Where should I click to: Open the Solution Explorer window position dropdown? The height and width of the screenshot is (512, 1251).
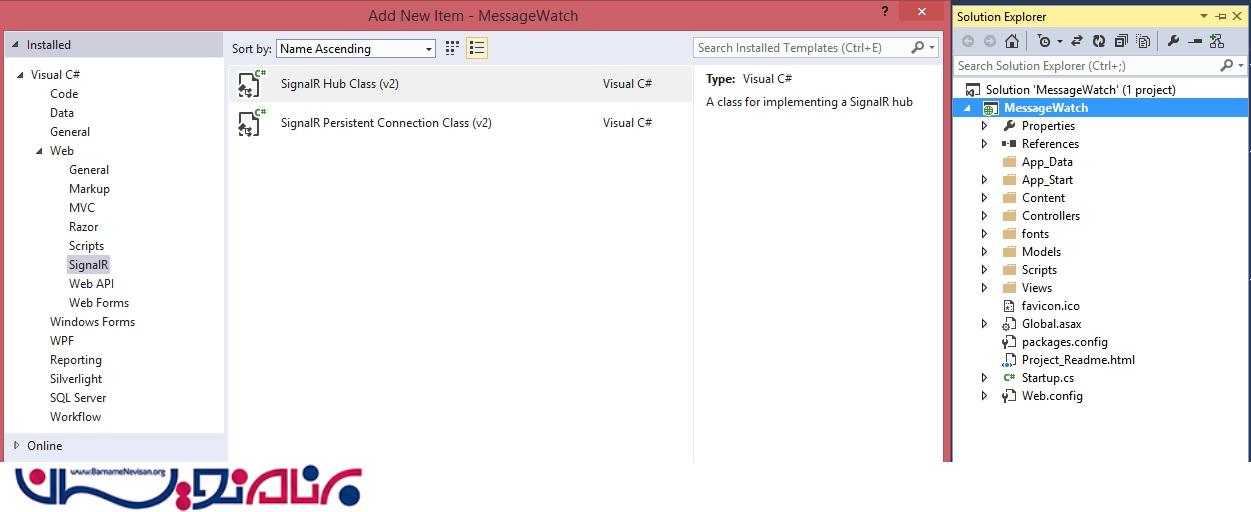click(x=1204, y=16)
